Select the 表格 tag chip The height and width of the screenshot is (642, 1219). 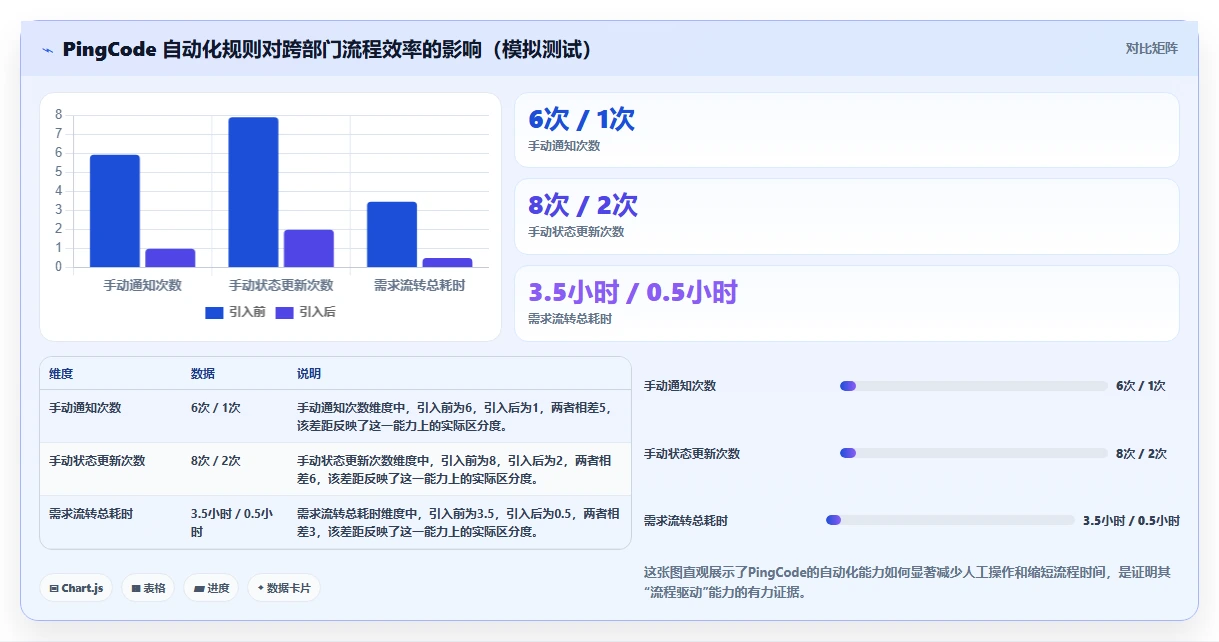pyautogui.click(x=148, y=588)
